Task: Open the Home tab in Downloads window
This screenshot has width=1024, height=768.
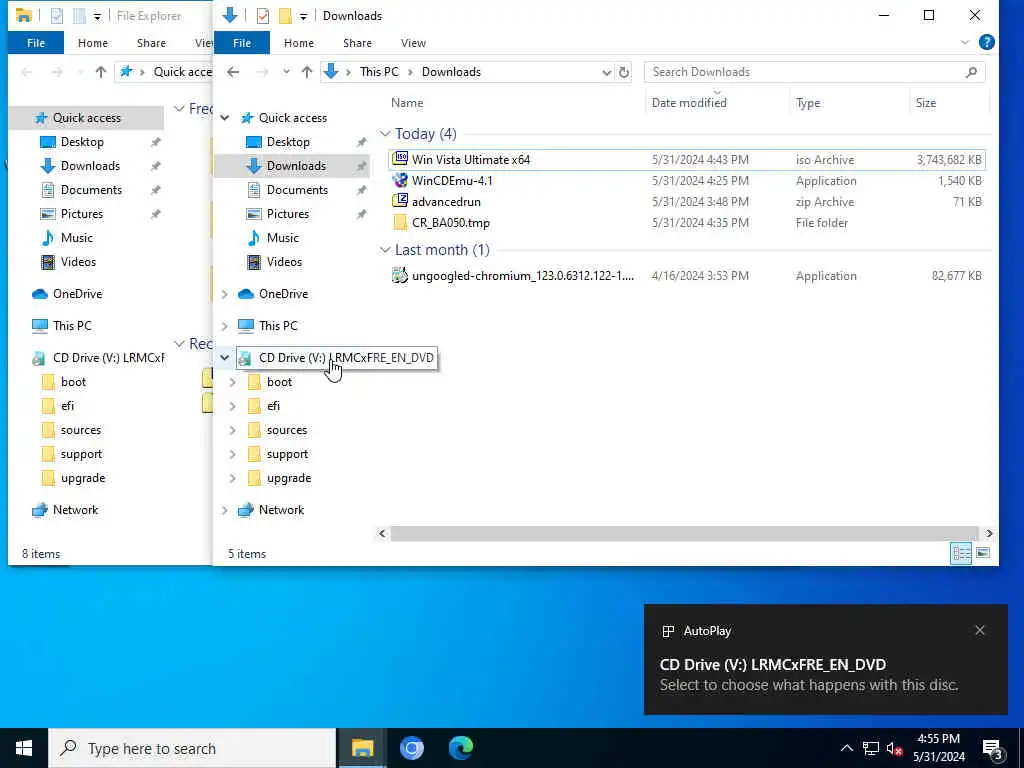Action: [x=298, y=42]
